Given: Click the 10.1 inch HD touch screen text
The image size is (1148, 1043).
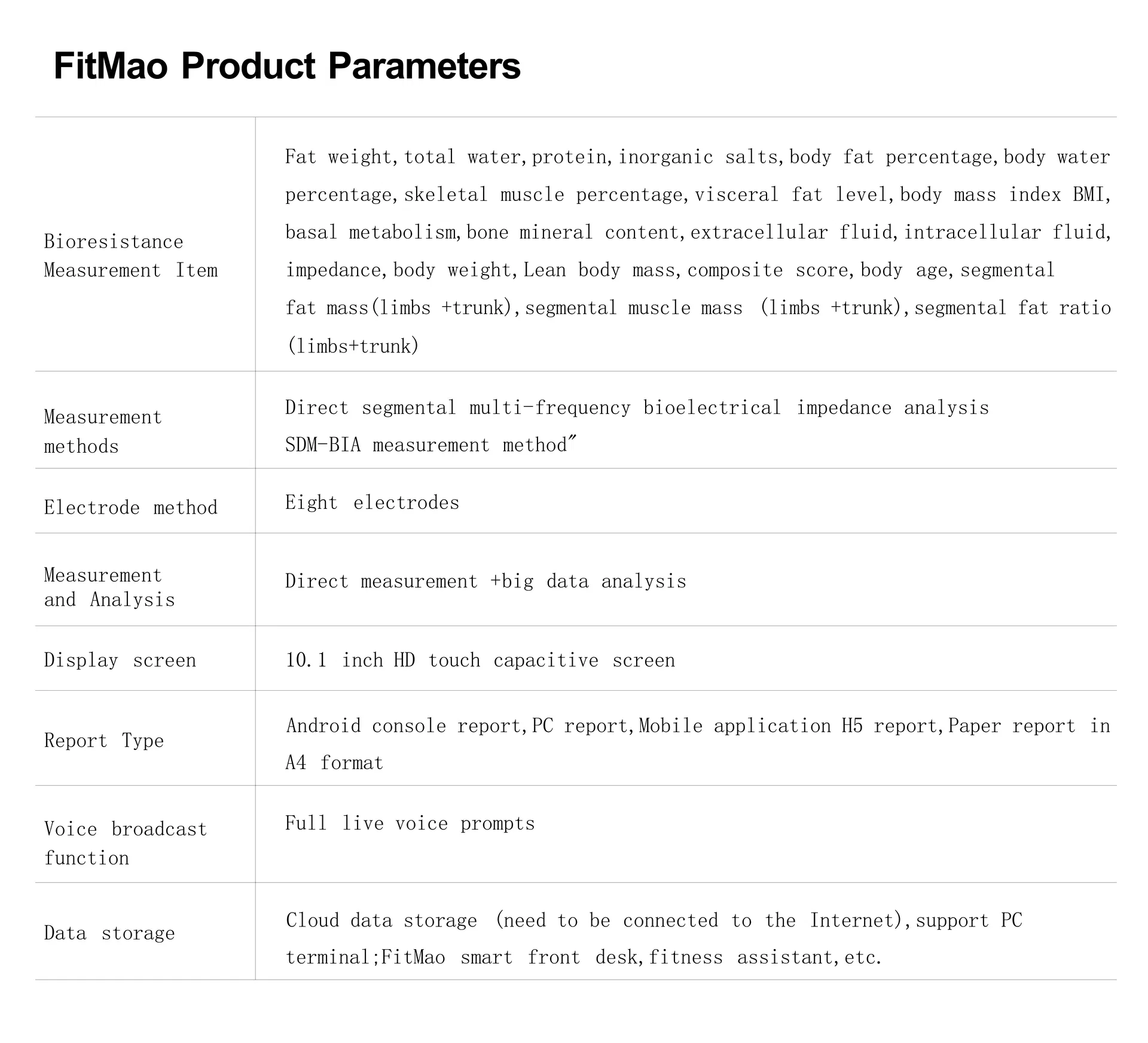Looking at the screenshot, I should 480,660.
